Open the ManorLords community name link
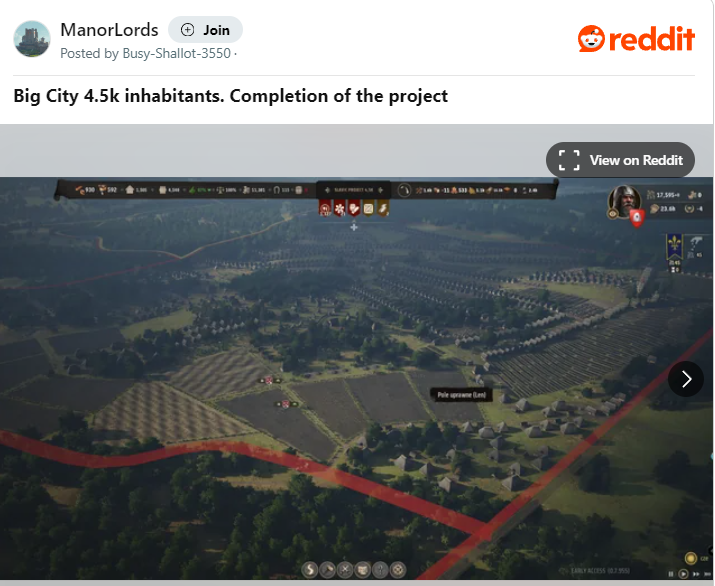Screen dimensions: 715x586 point(109,30)
